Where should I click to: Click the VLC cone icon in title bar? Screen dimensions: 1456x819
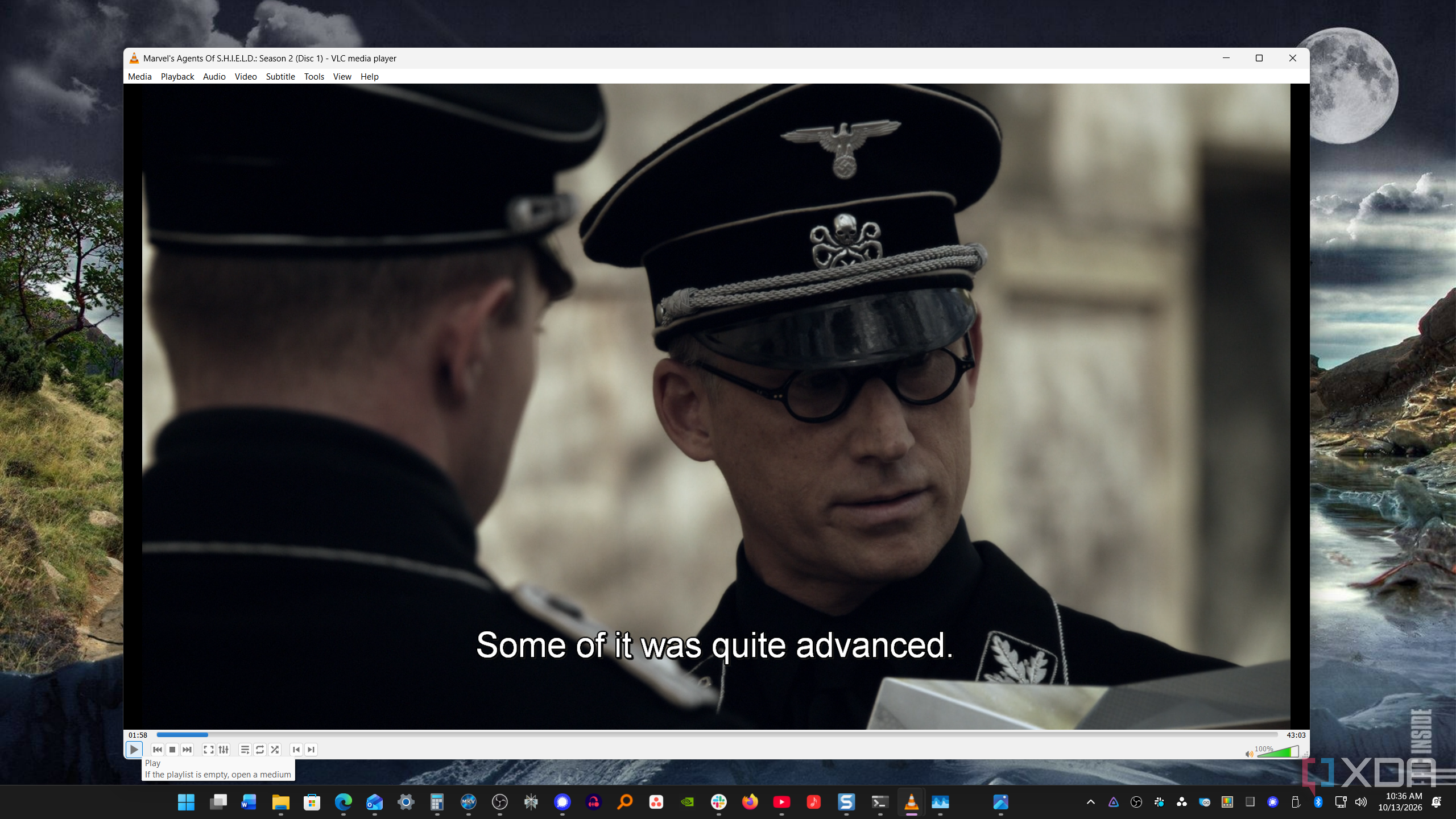[134, 58]
